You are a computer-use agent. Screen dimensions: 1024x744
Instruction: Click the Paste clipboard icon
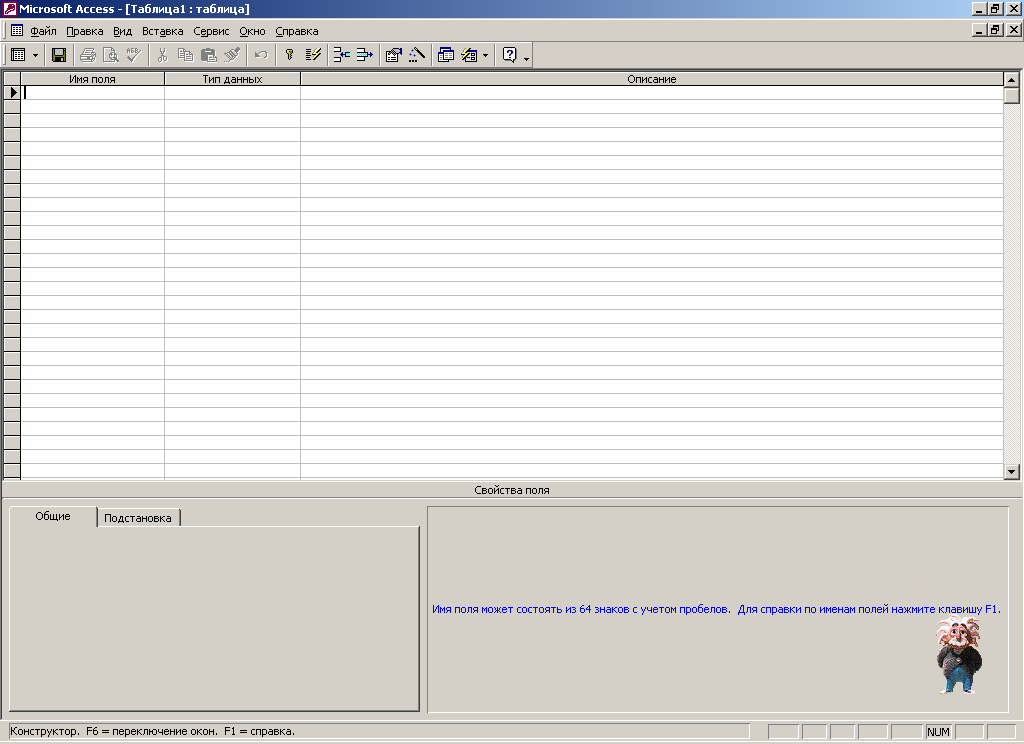pyautogui.click(x=208, y=55)
